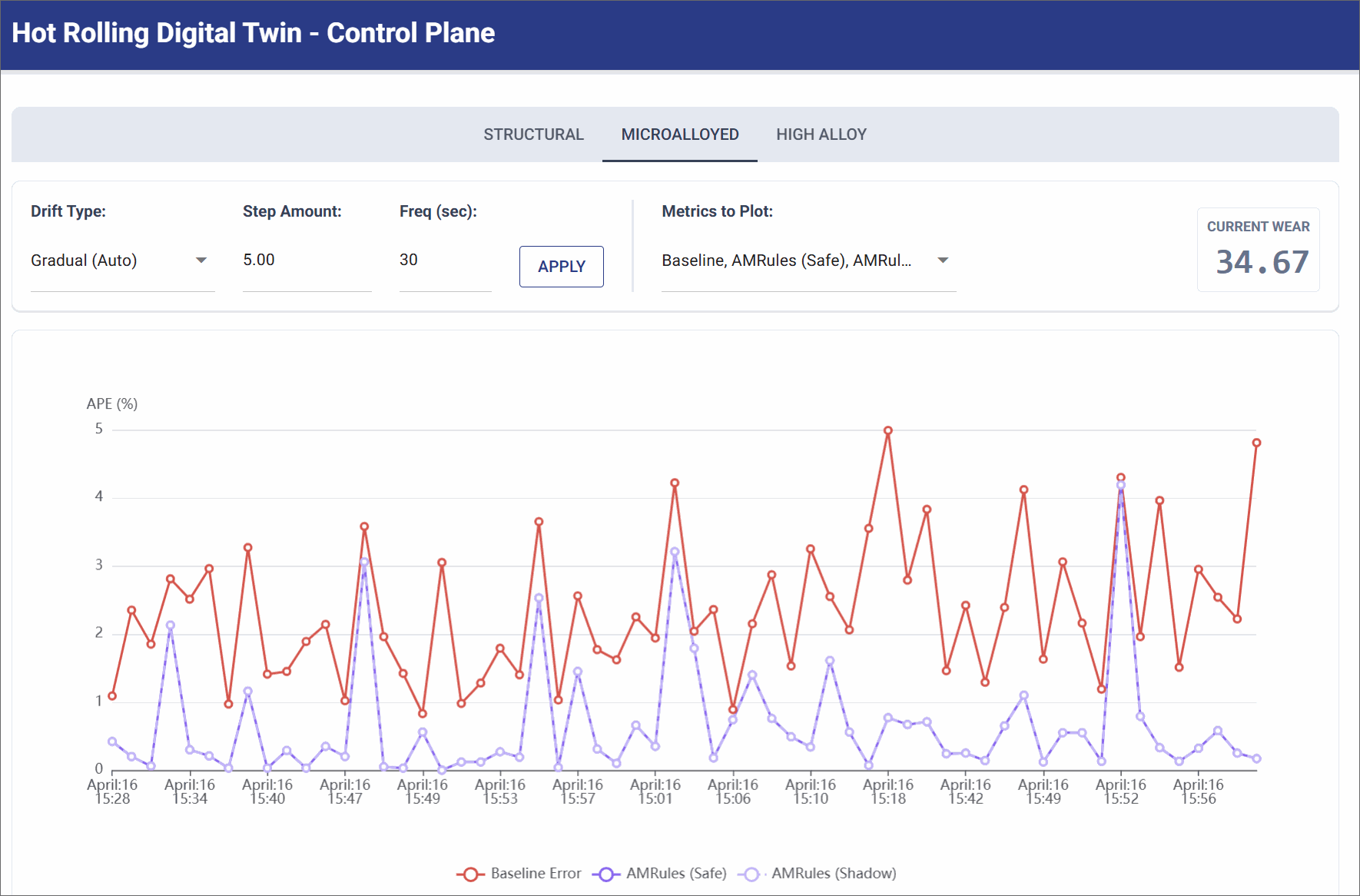This screenshot has height=896, width=1360.
Task: Click the Gradual (Auto) dropdown arrow
Action: click(x=201, y=261)
